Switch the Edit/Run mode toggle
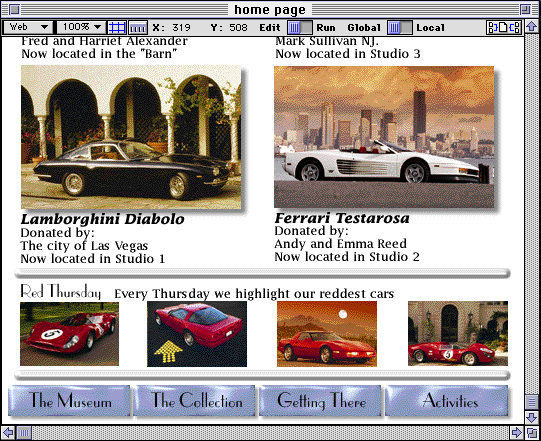The height and width of the screenshot is (441, 541). (x=299, y=28)
